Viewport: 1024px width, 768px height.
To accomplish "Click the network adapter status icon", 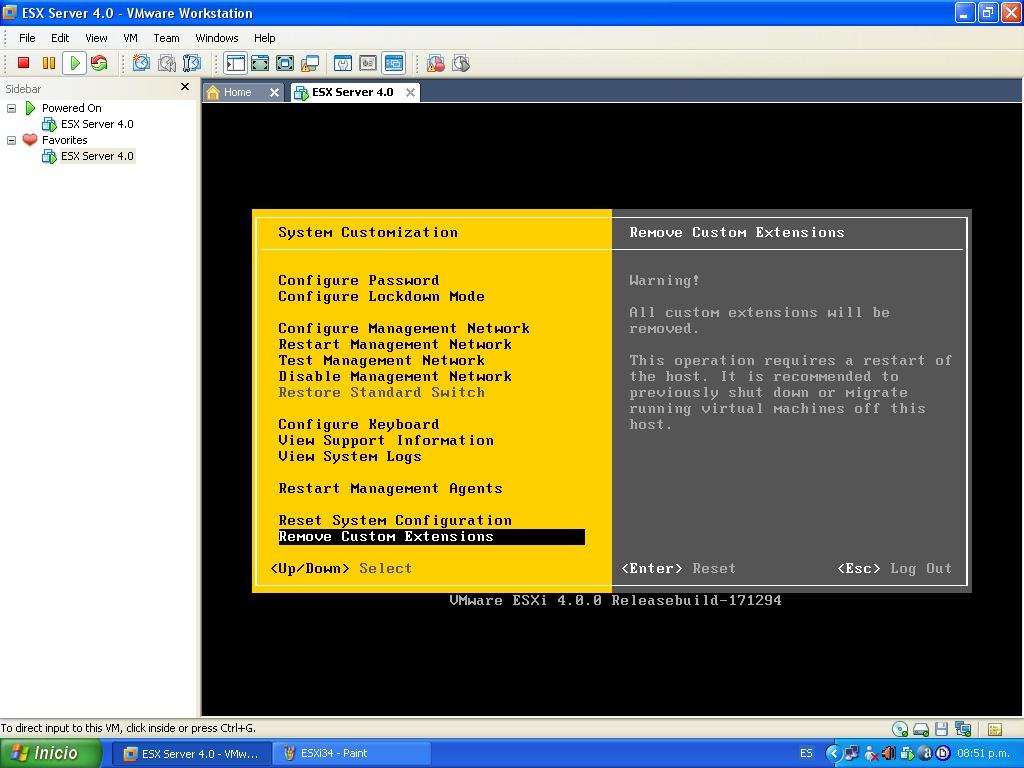I will [963, 729].
